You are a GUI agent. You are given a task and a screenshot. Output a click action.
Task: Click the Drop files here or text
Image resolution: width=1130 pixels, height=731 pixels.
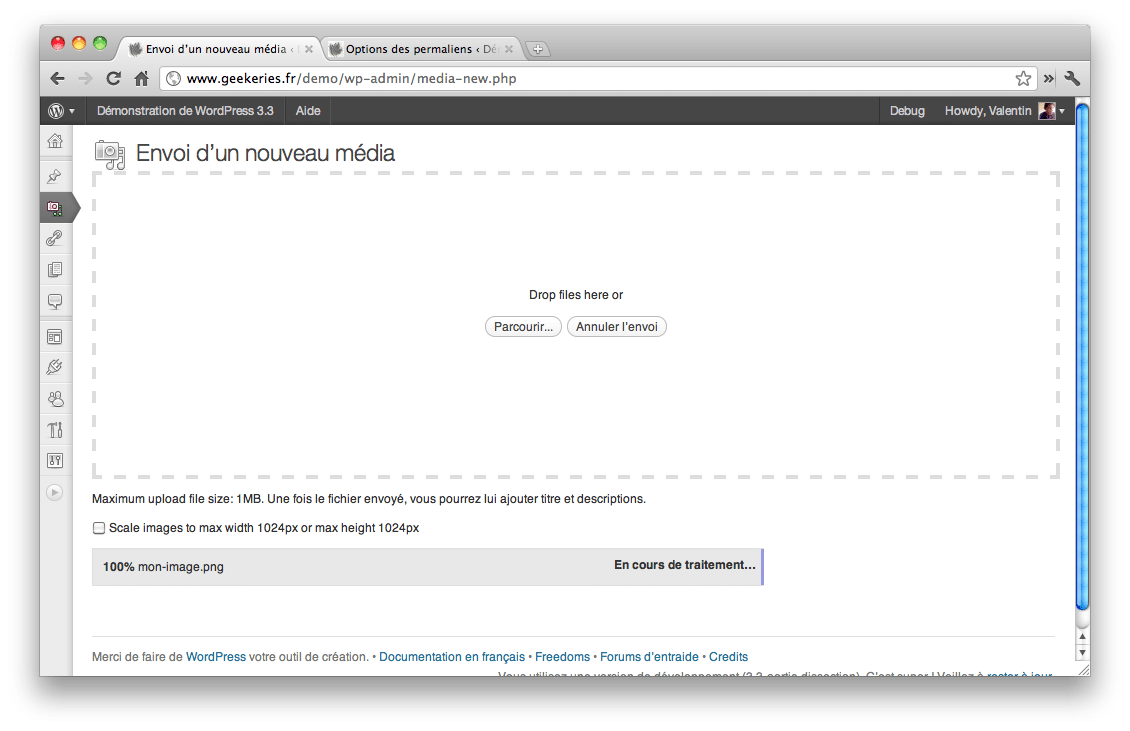pos(576,295)
